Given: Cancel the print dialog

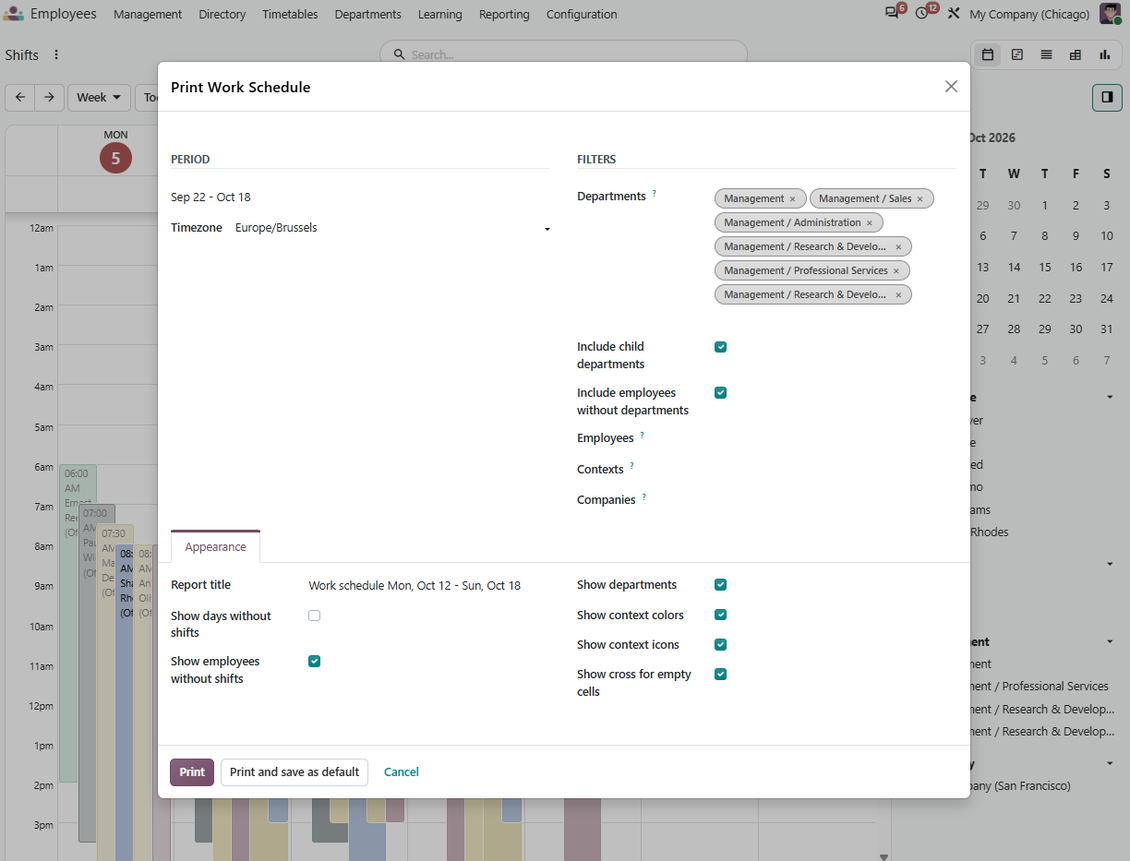Looking at the screenshot, I should tap(401, 772).
